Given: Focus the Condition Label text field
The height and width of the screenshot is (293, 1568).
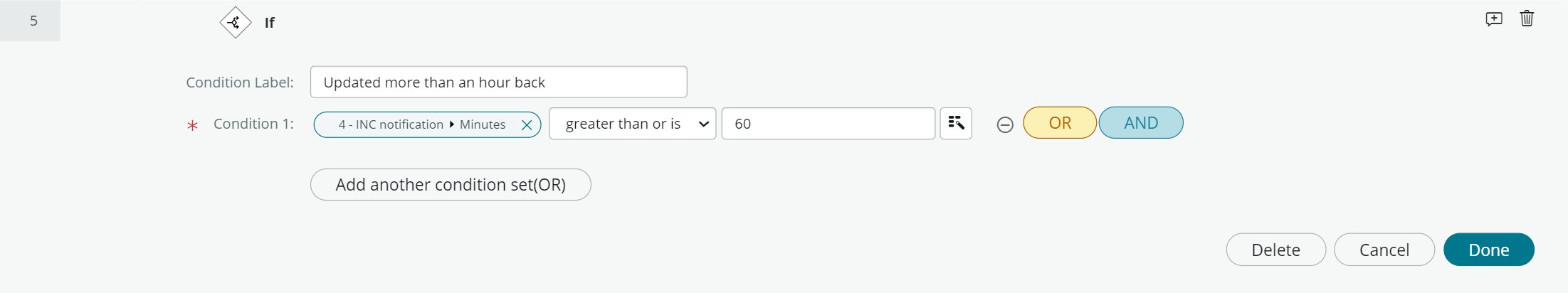Looking at the screenshot, I should (499, 82).
